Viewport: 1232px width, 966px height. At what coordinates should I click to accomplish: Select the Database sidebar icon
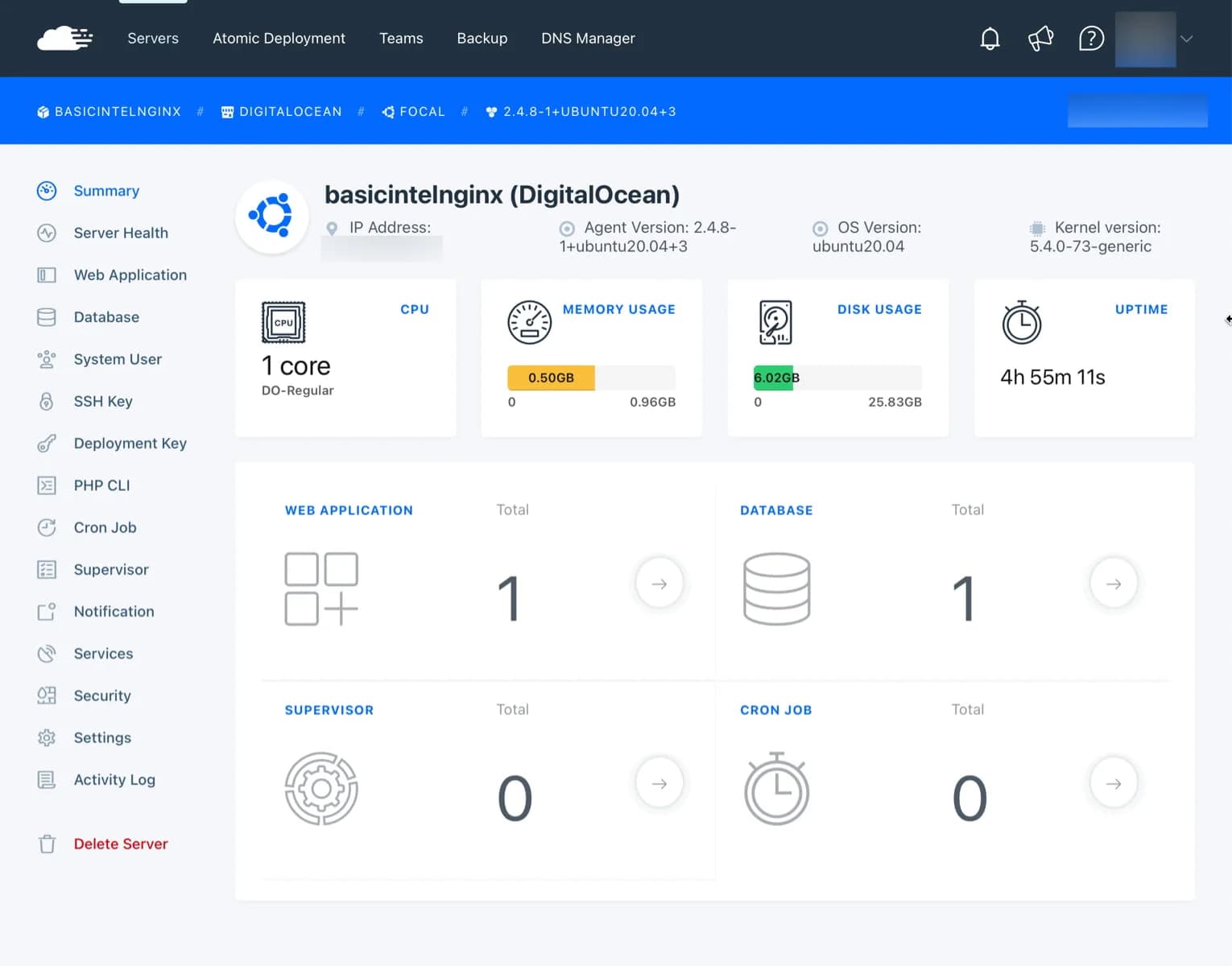(x=47, y=316)
